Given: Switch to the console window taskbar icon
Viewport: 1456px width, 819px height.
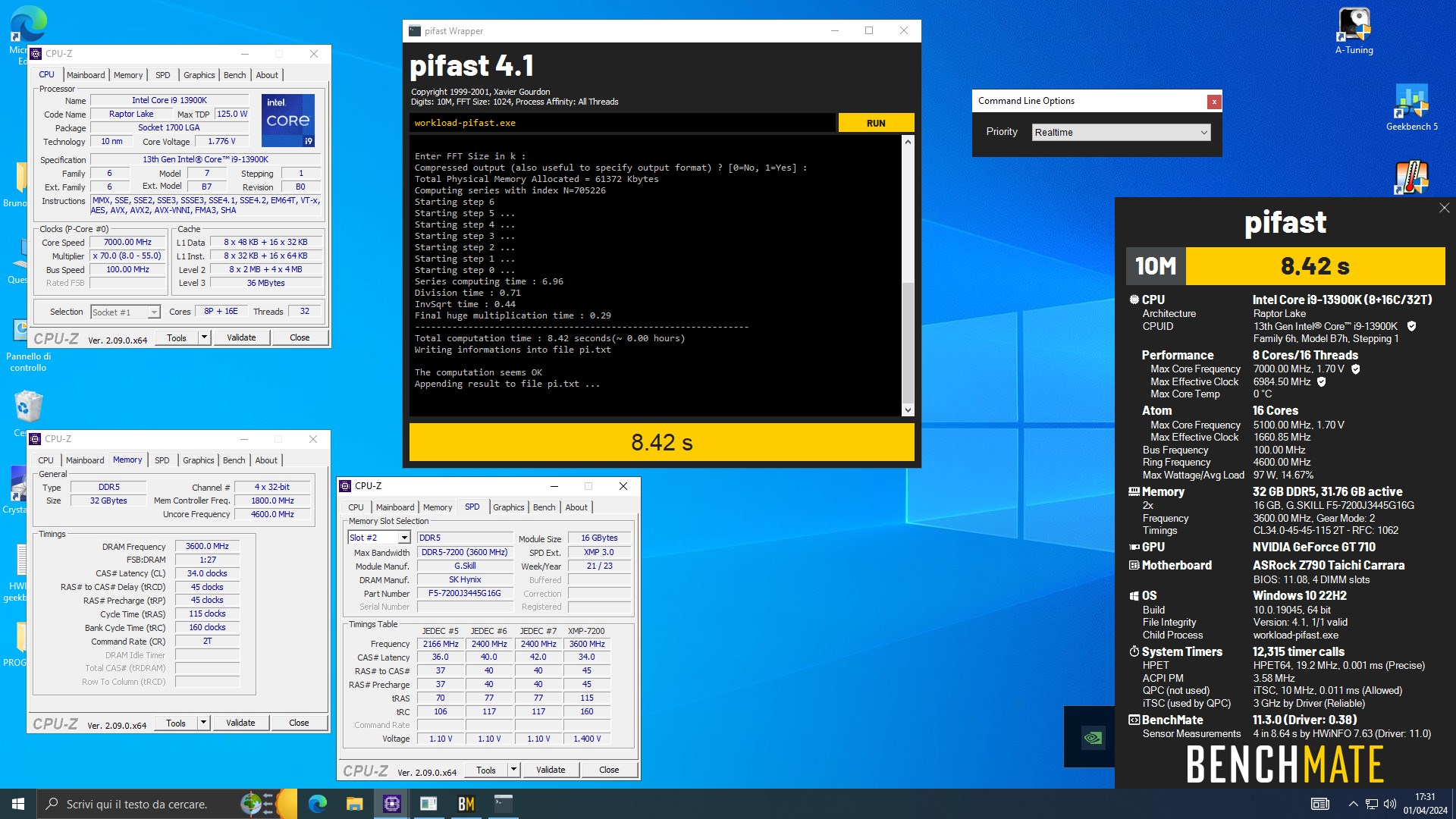Looking at the screenshot, I should (503, 804).
